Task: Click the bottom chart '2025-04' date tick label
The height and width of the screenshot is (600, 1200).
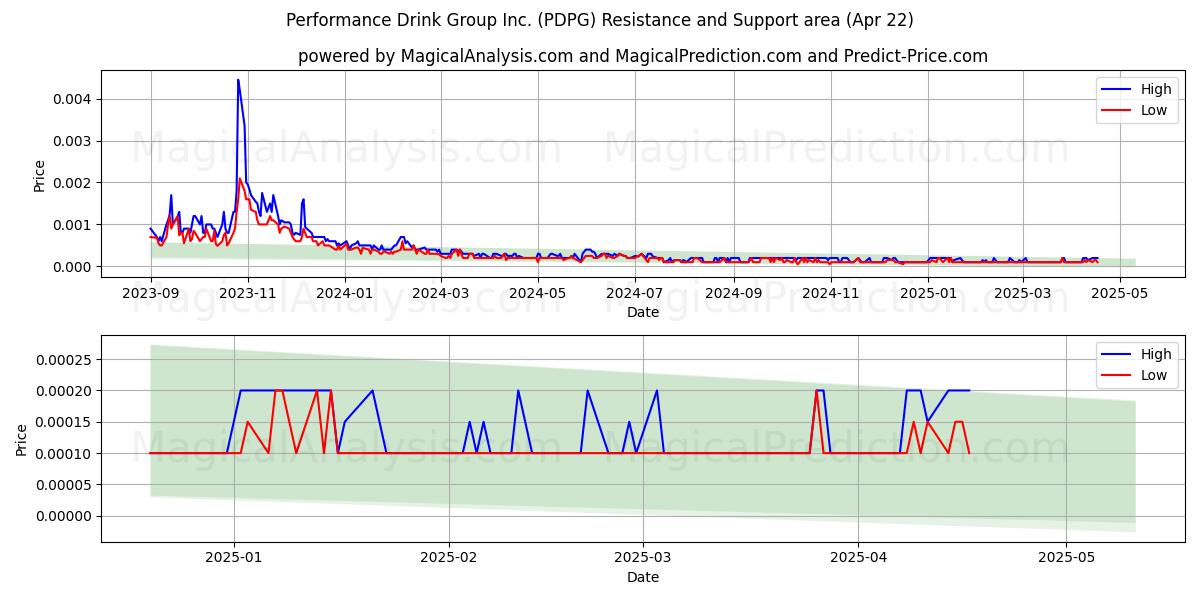Action: [x=859, y=558]
